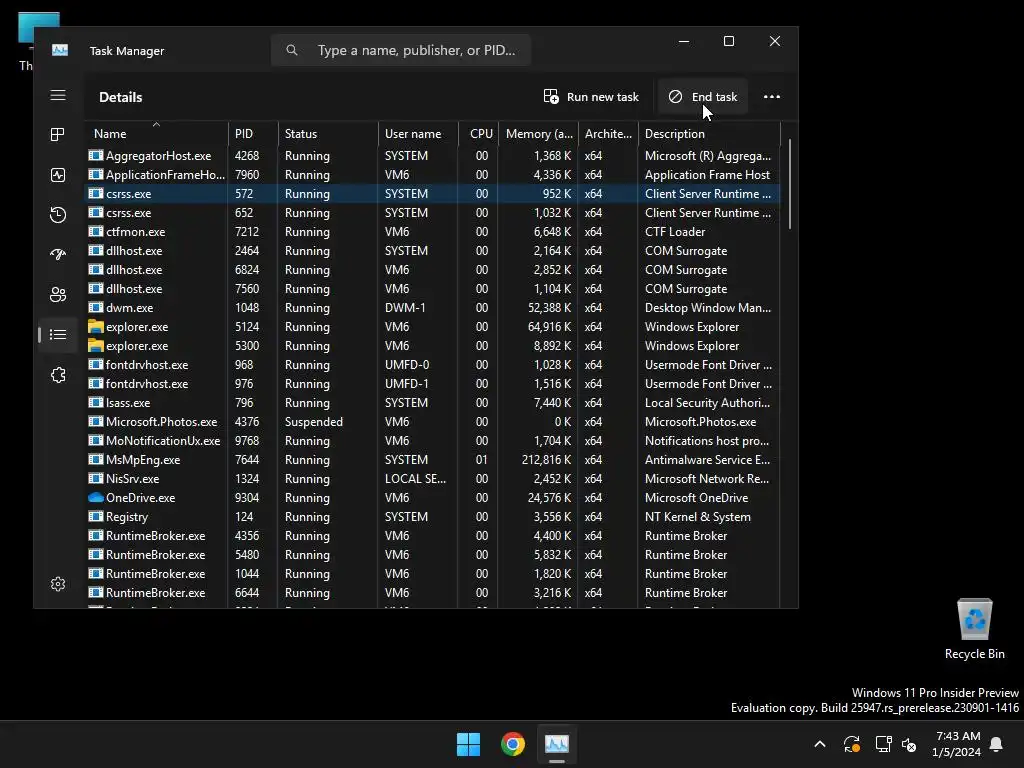Select csrss.exe with PID 652
This screenshot has height=768, width=1024.
tap(433, 213)
